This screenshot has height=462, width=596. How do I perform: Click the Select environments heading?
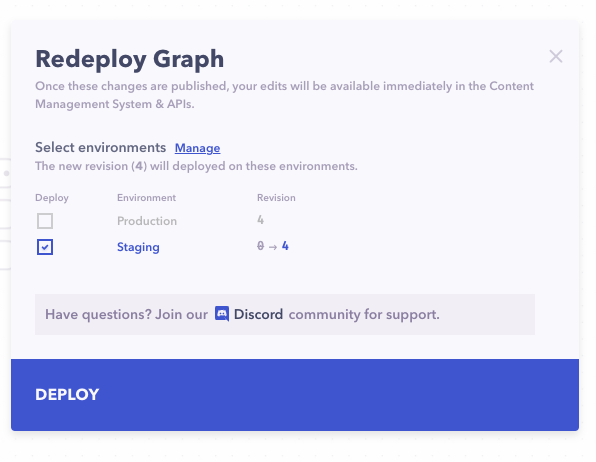coord(101,148)
